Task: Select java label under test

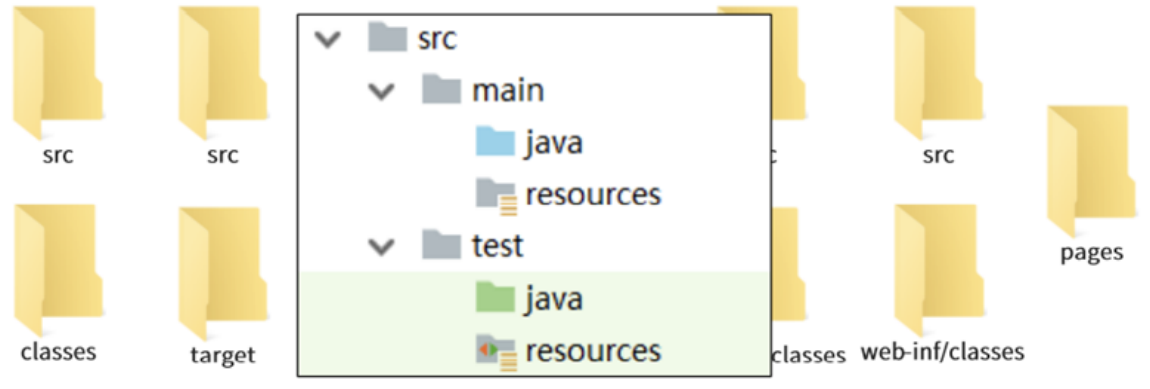Action: (x=554, y=299)
